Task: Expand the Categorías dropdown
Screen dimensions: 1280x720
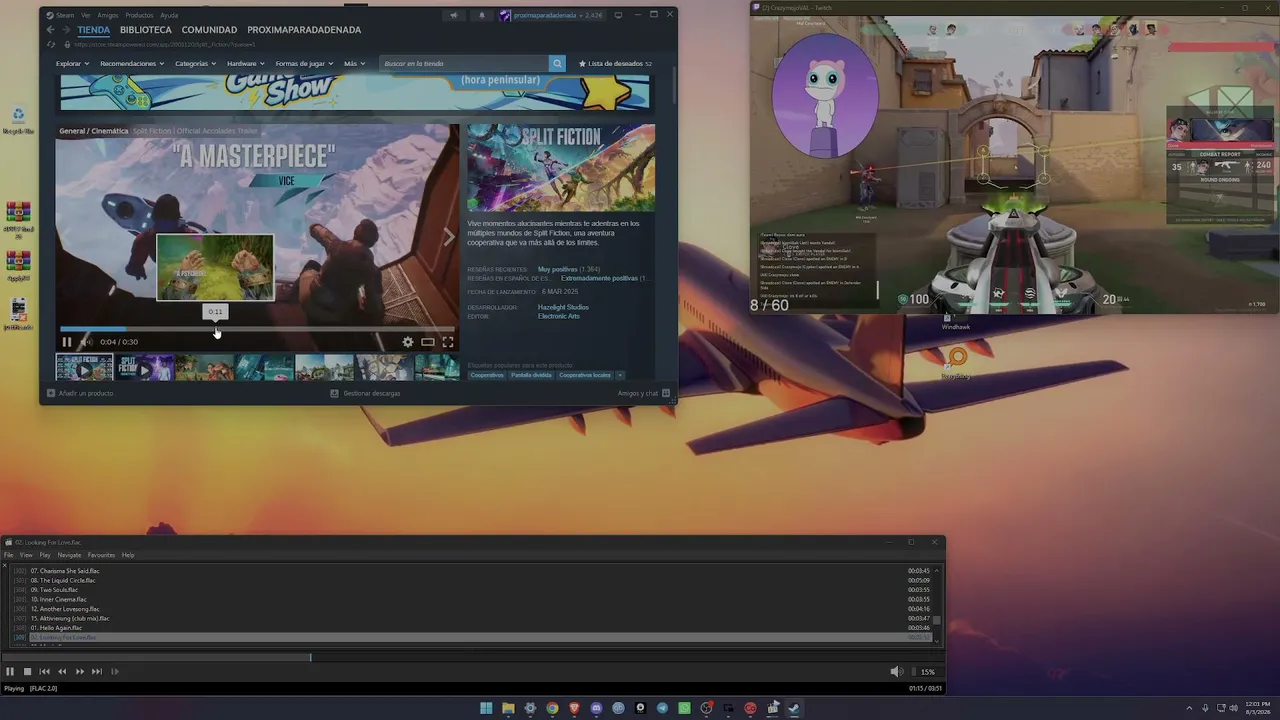Action: pos(195,64)
